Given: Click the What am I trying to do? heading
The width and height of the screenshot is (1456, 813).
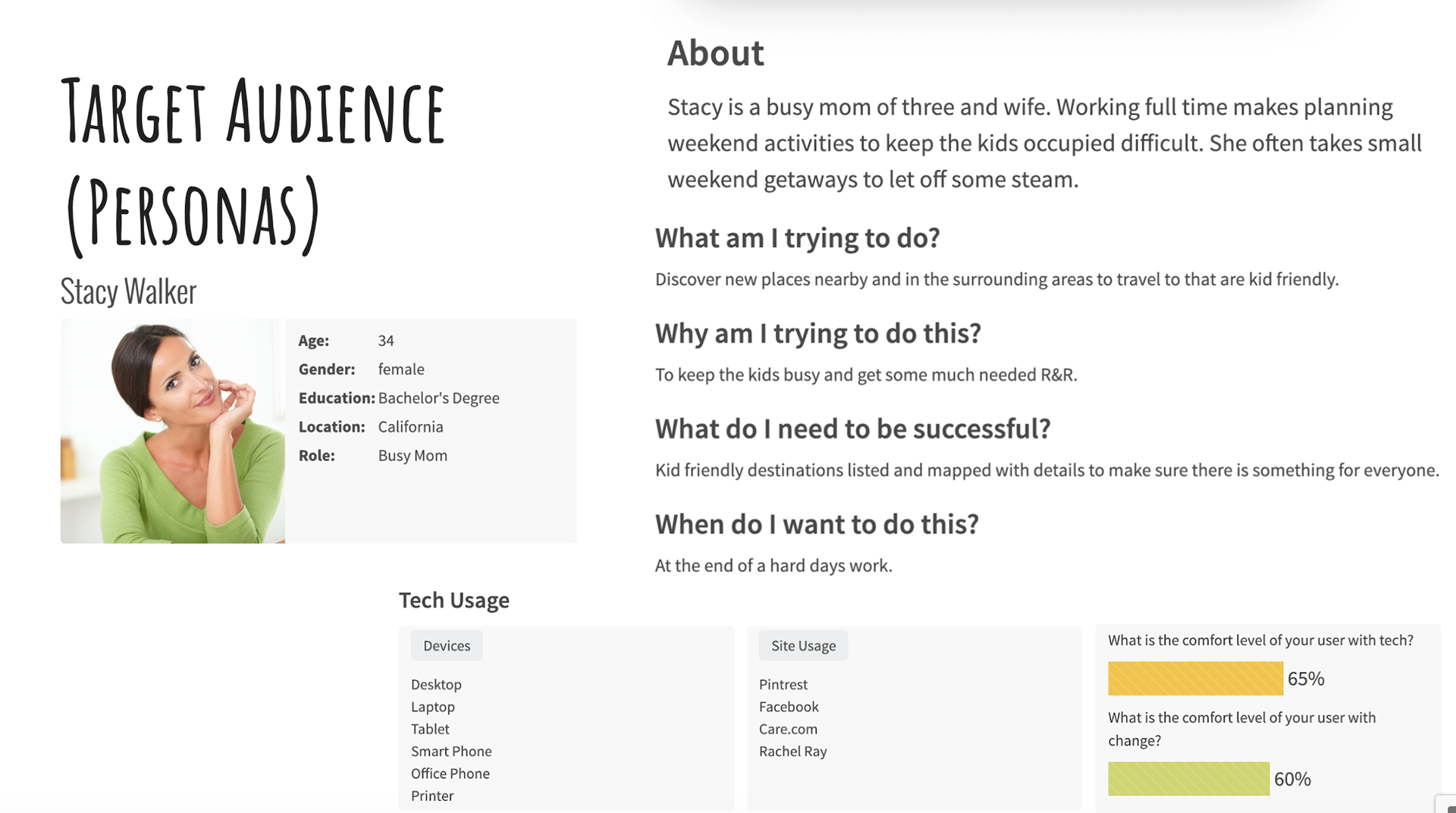Looking at the screenshot, I should coord(797,238).
